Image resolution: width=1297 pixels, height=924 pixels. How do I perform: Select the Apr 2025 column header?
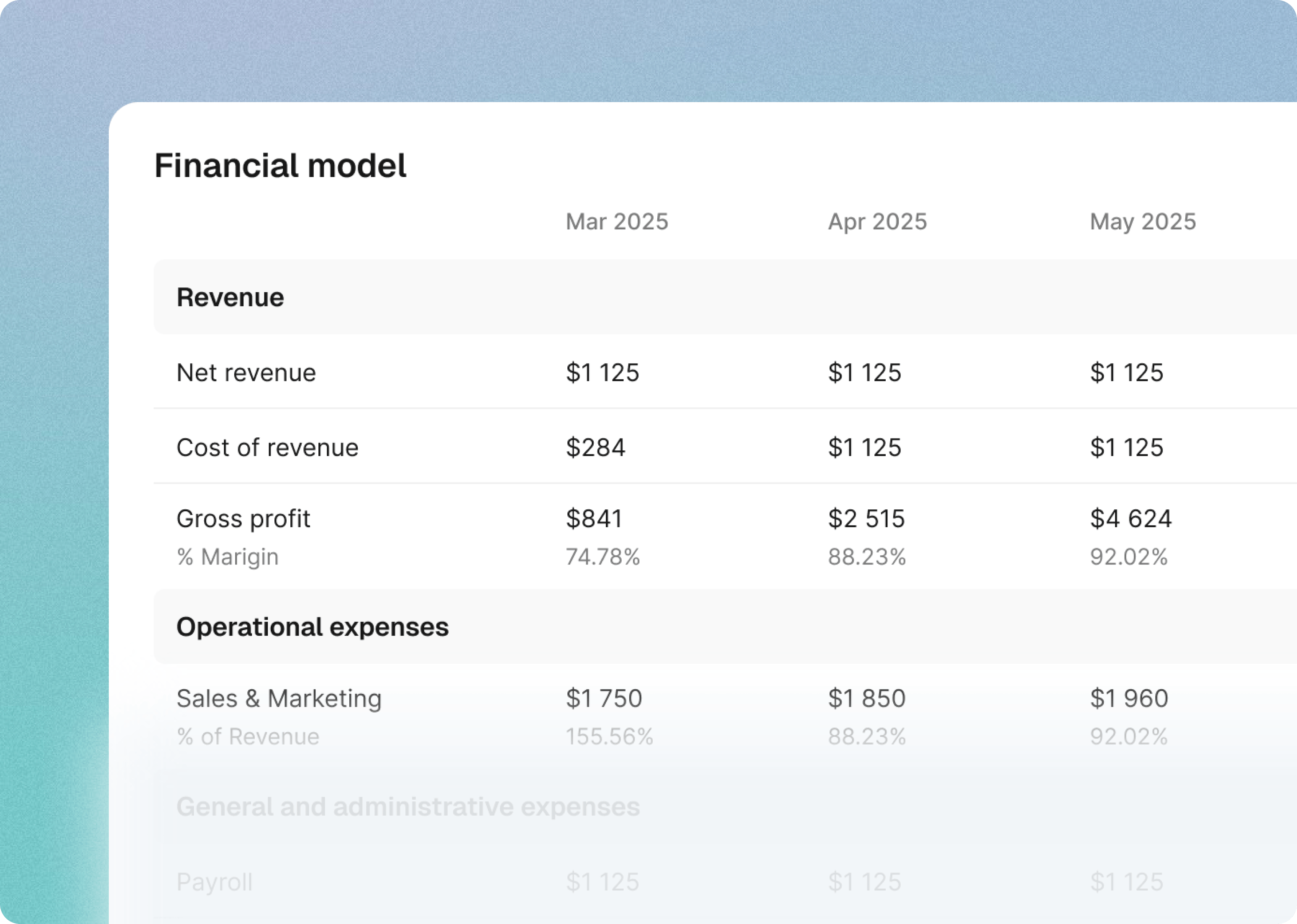coord(877,221)
